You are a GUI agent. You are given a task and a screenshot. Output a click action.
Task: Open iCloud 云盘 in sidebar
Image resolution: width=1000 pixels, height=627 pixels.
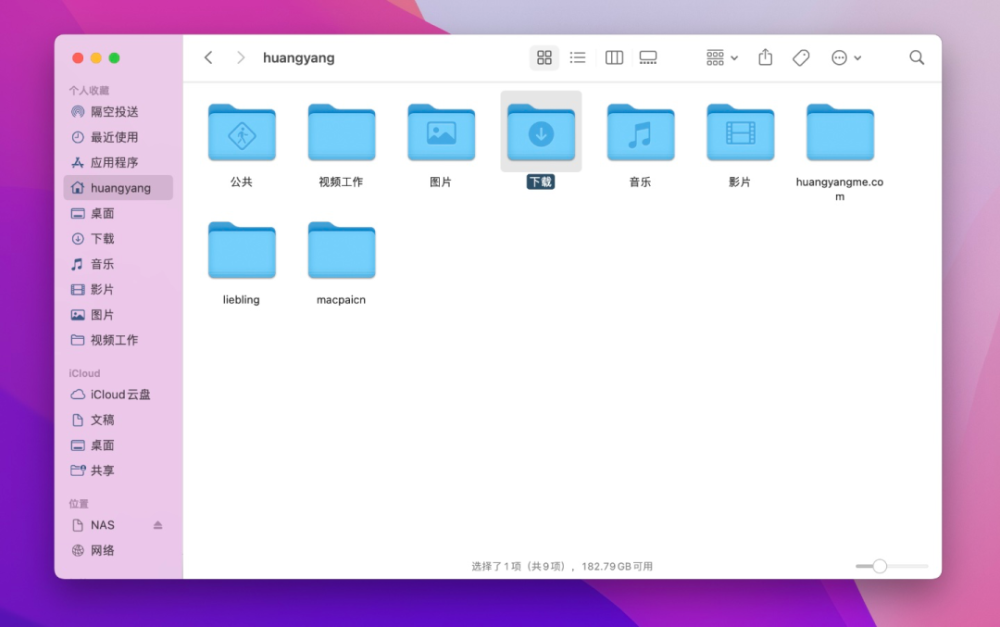120,395
